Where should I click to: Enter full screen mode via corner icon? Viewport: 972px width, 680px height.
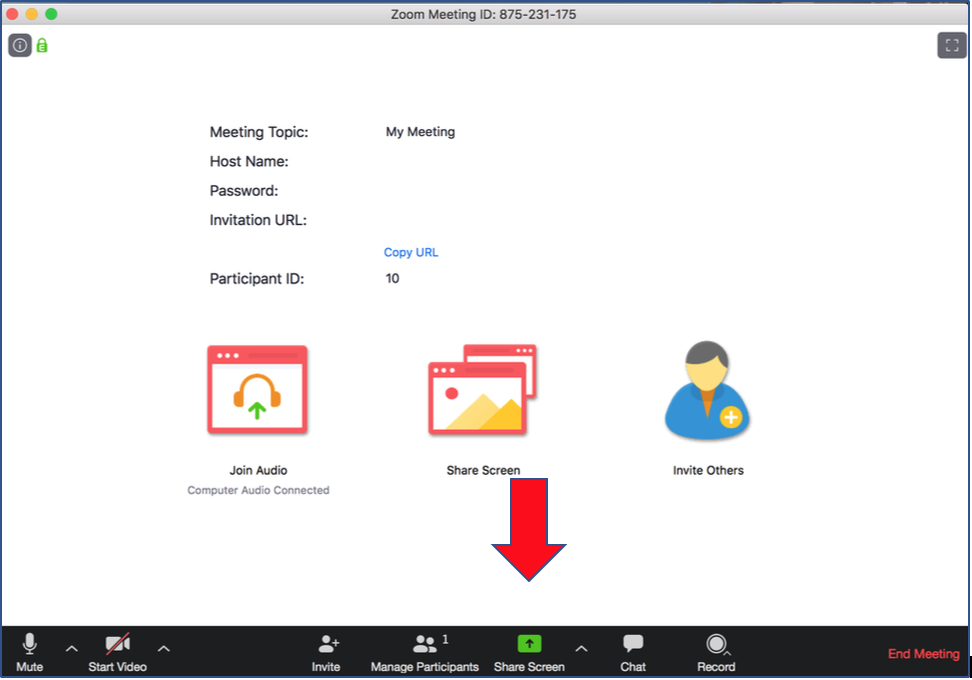(952, 45)
